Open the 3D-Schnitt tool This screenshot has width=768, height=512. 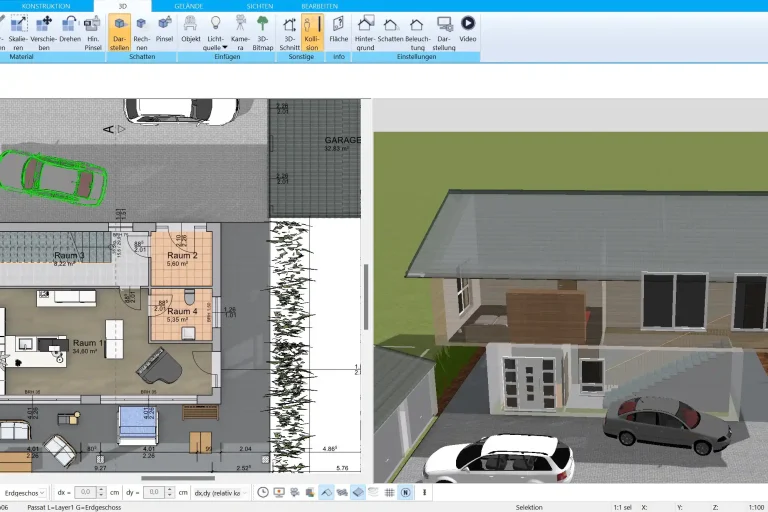click(x=289, y=32)
